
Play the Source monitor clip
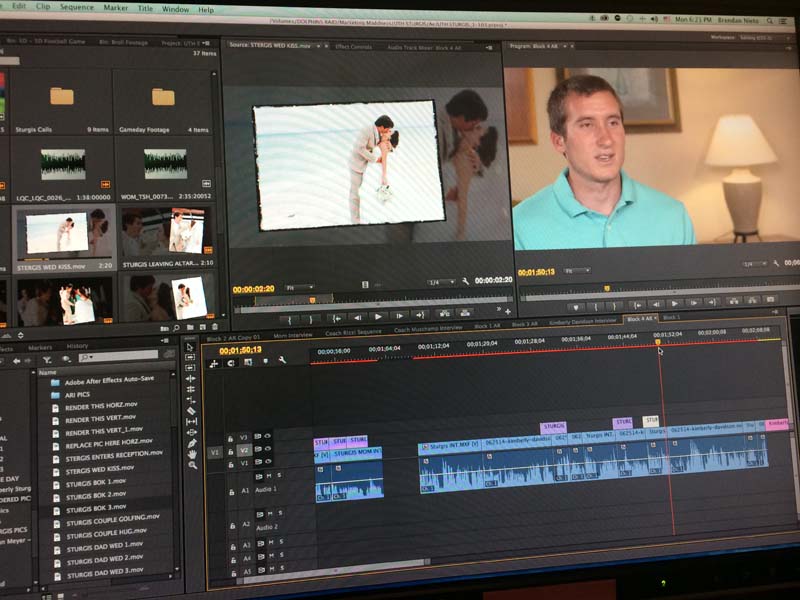pos(378,317)
